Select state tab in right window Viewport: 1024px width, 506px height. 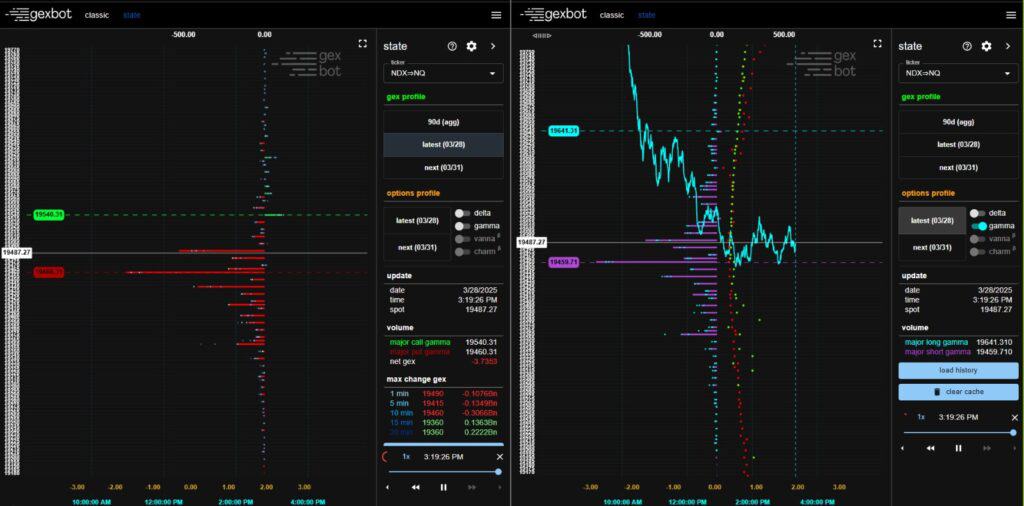point(647,15)
